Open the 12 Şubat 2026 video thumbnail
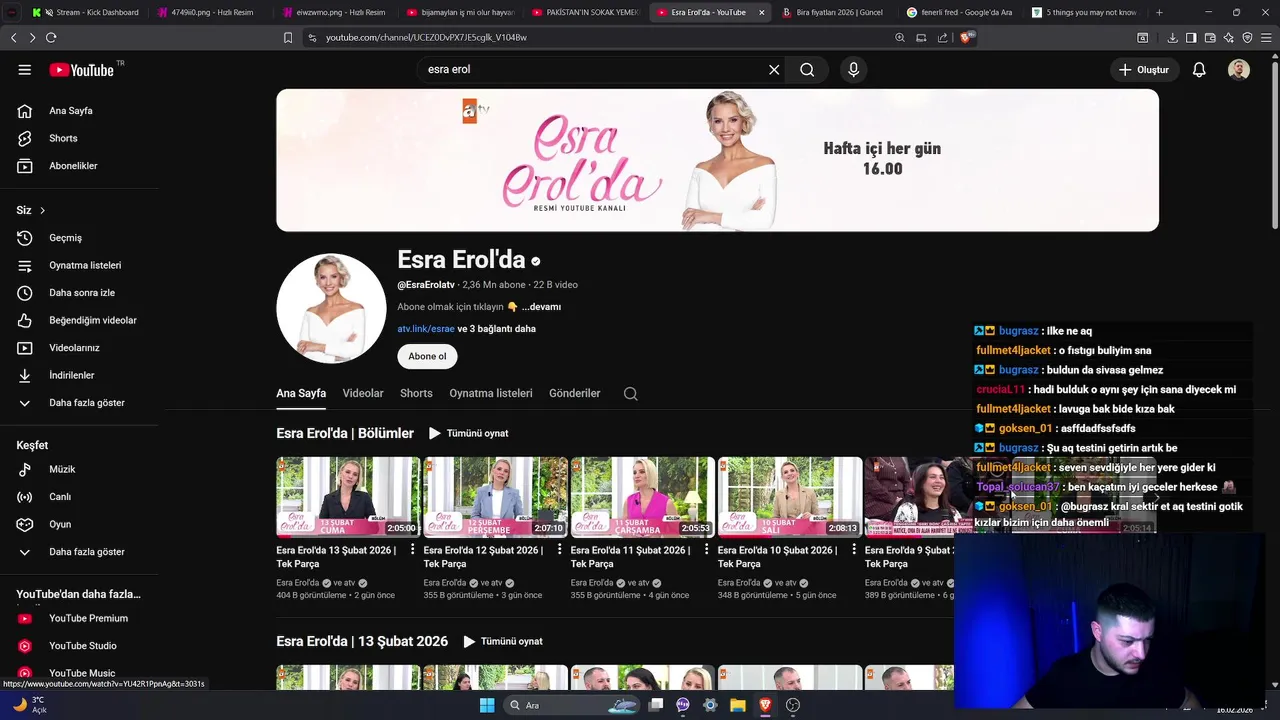Image resolution: width=1280 pixels, height=720 pixels. (495, 497)
